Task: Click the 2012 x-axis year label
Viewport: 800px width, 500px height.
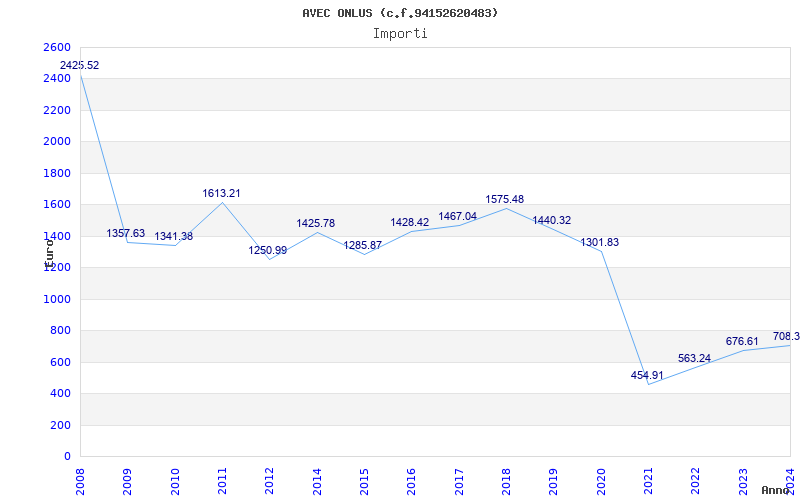Action: (270, 481)
